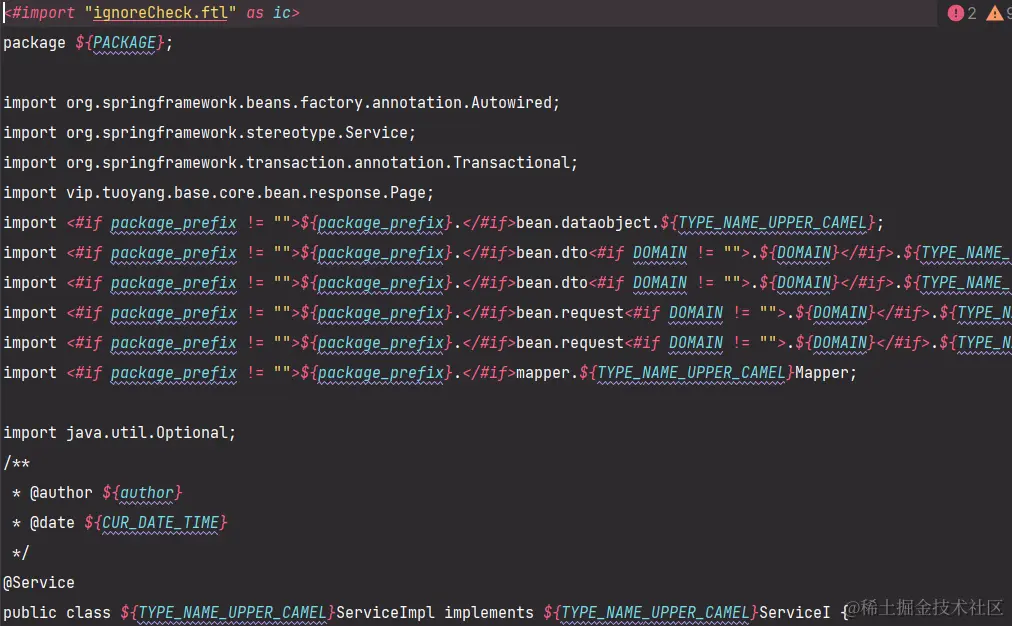This screenshot has height=626, width=1012.
Task: Click the yellow warning triangle indicator
Action: (995, 13)
